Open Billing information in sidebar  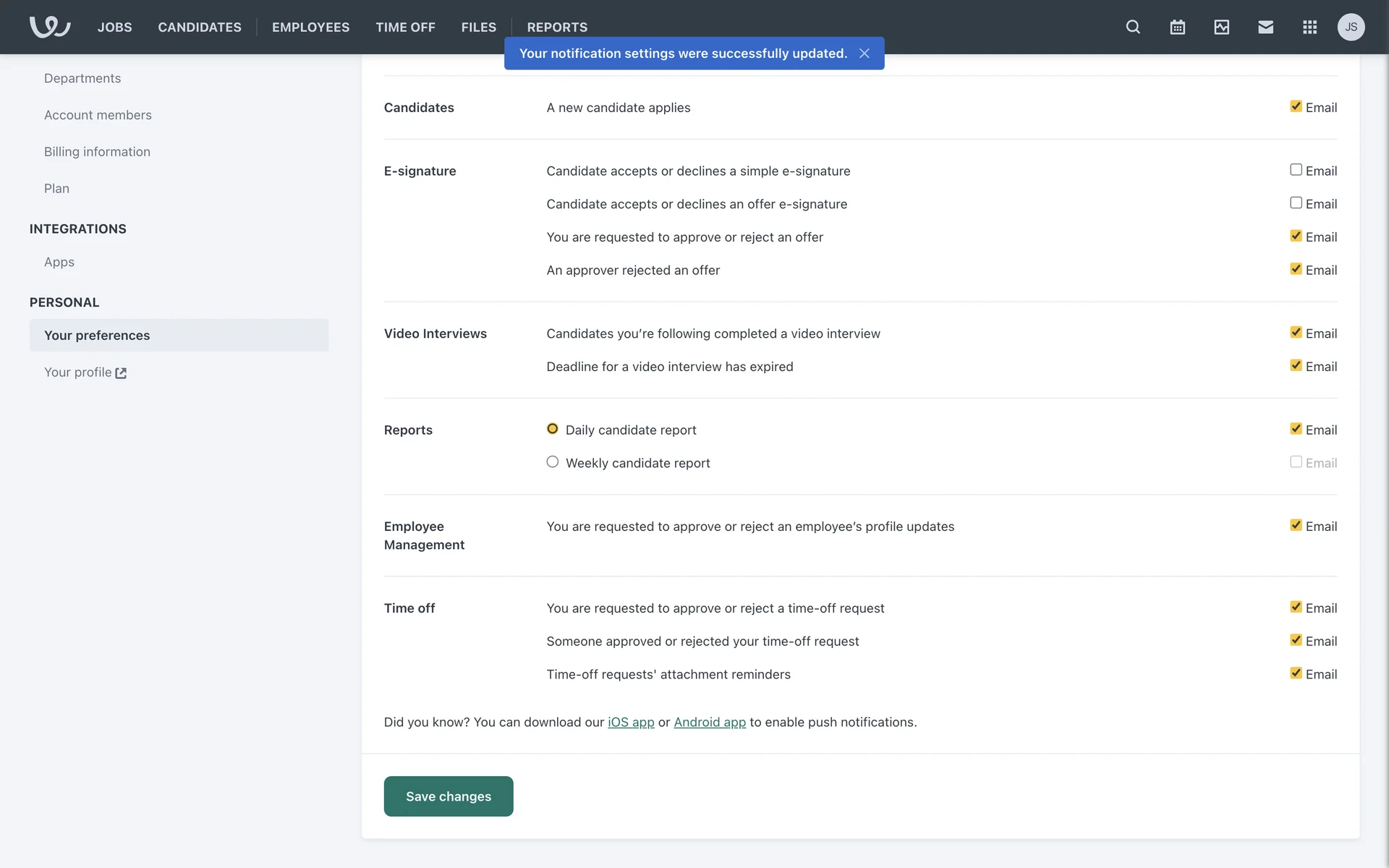tap(97, 152)
